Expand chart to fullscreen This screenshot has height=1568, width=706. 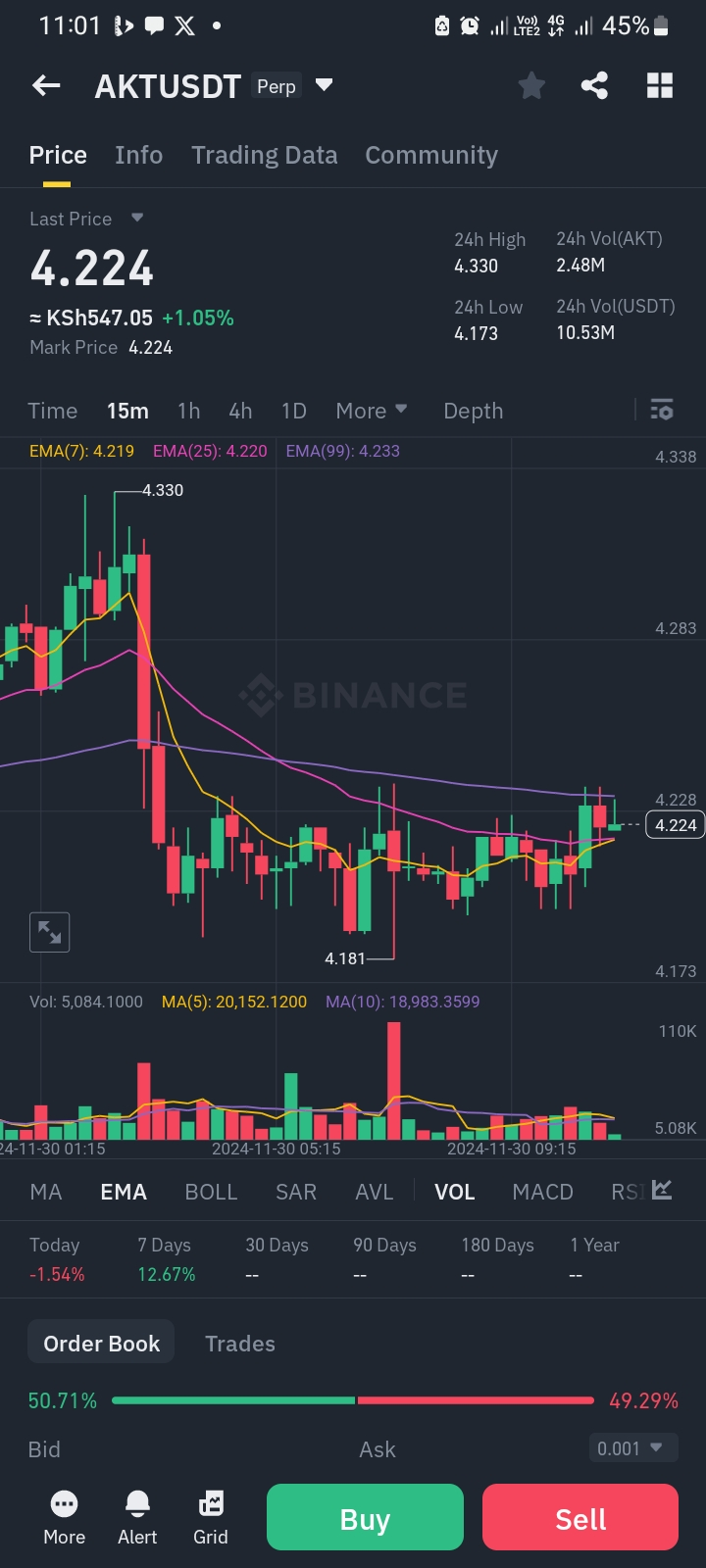click(49, 932)
